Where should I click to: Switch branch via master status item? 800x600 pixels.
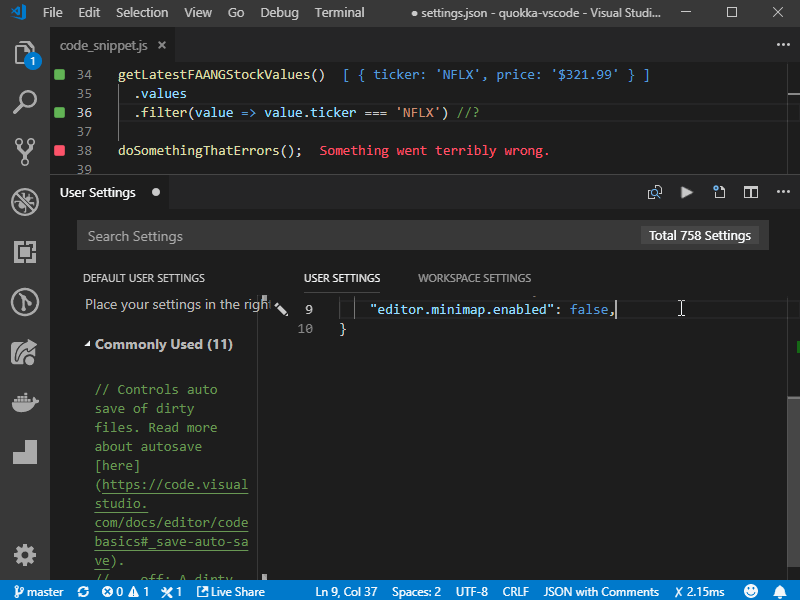tap(38, 591)
